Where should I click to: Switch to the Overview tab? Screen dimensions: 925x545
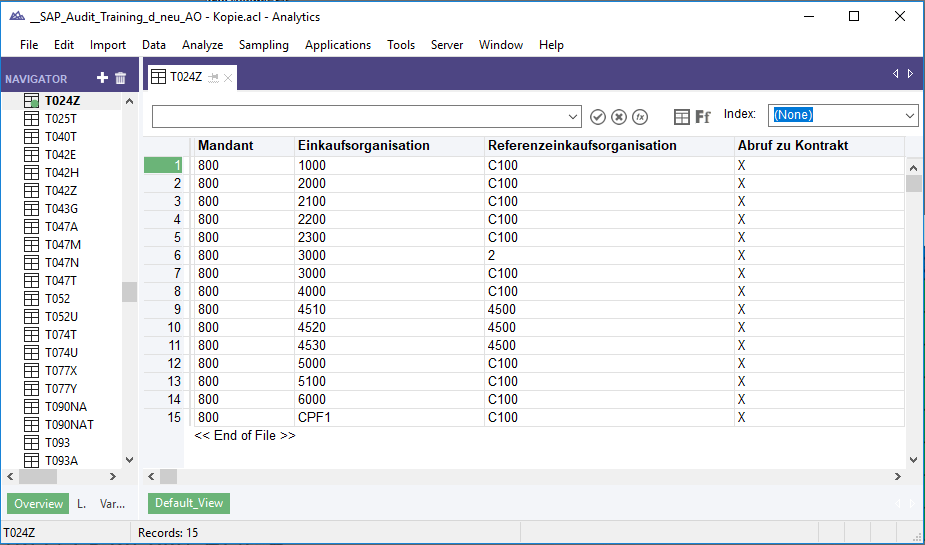(38, 504)
